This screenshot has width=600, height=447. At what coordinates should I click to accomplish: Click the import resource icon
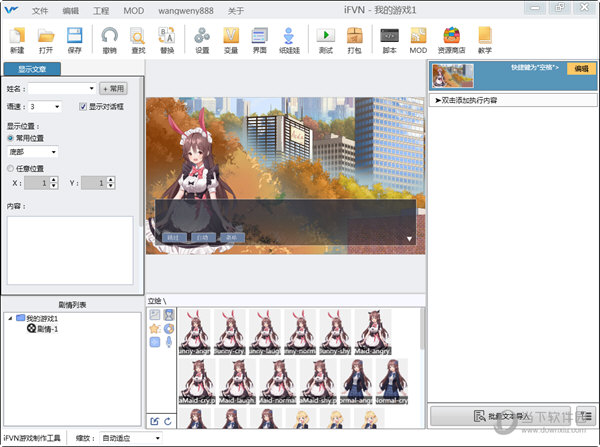[154, 421]
